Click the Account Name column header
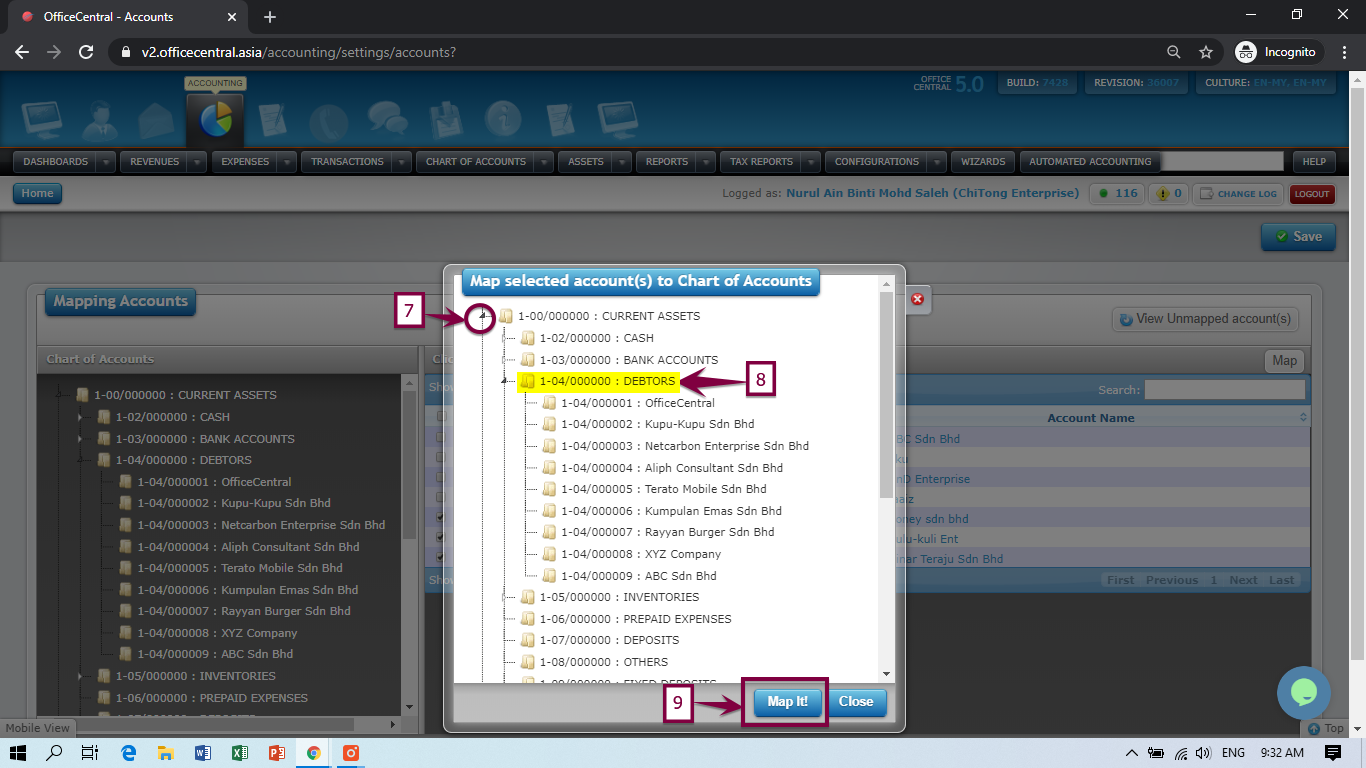Screen dimensions: 1366x768 tap(1091, 418)
